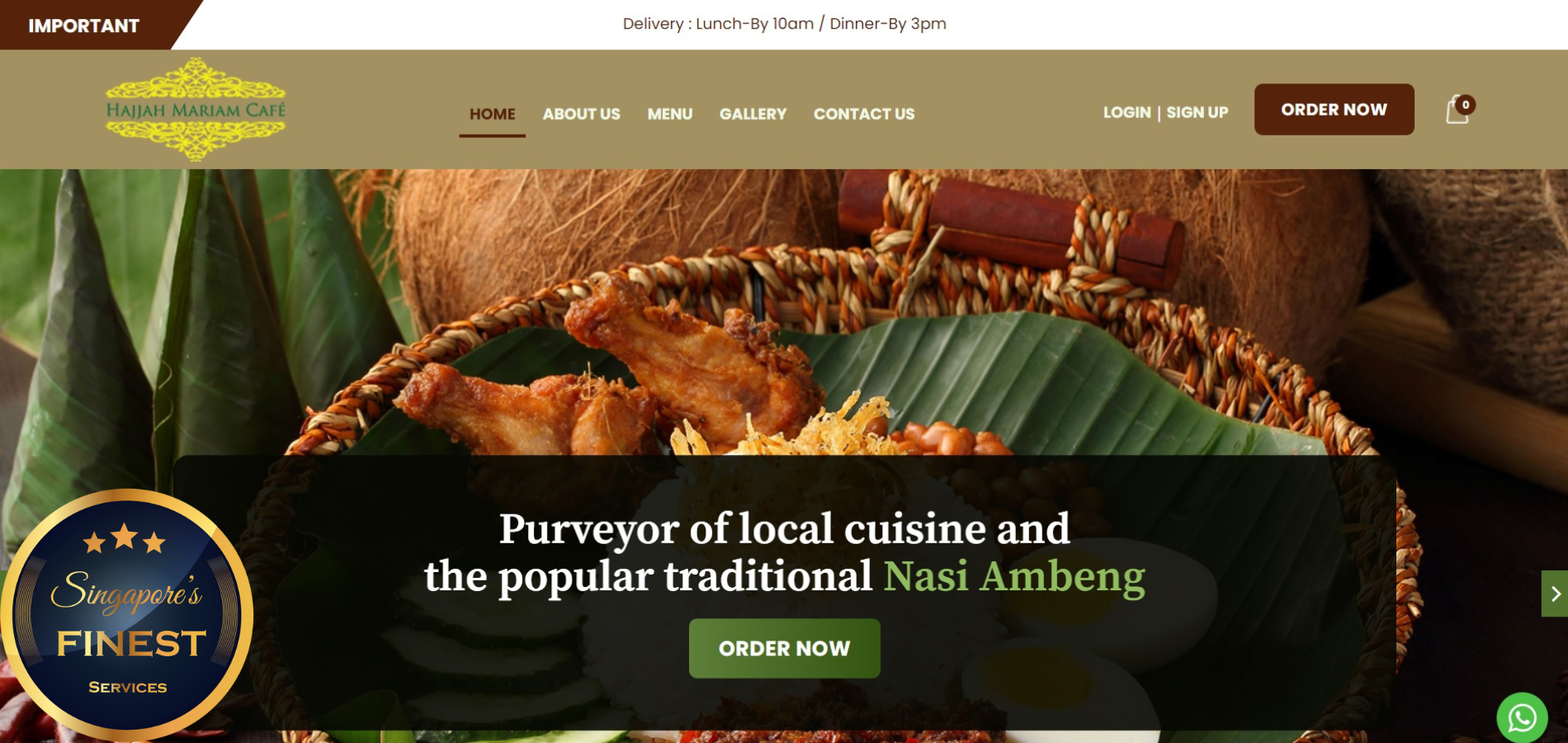Open the CONTACT US page
The height and width of the screenshot is (743, 1568).
click(x=864, y=114)
